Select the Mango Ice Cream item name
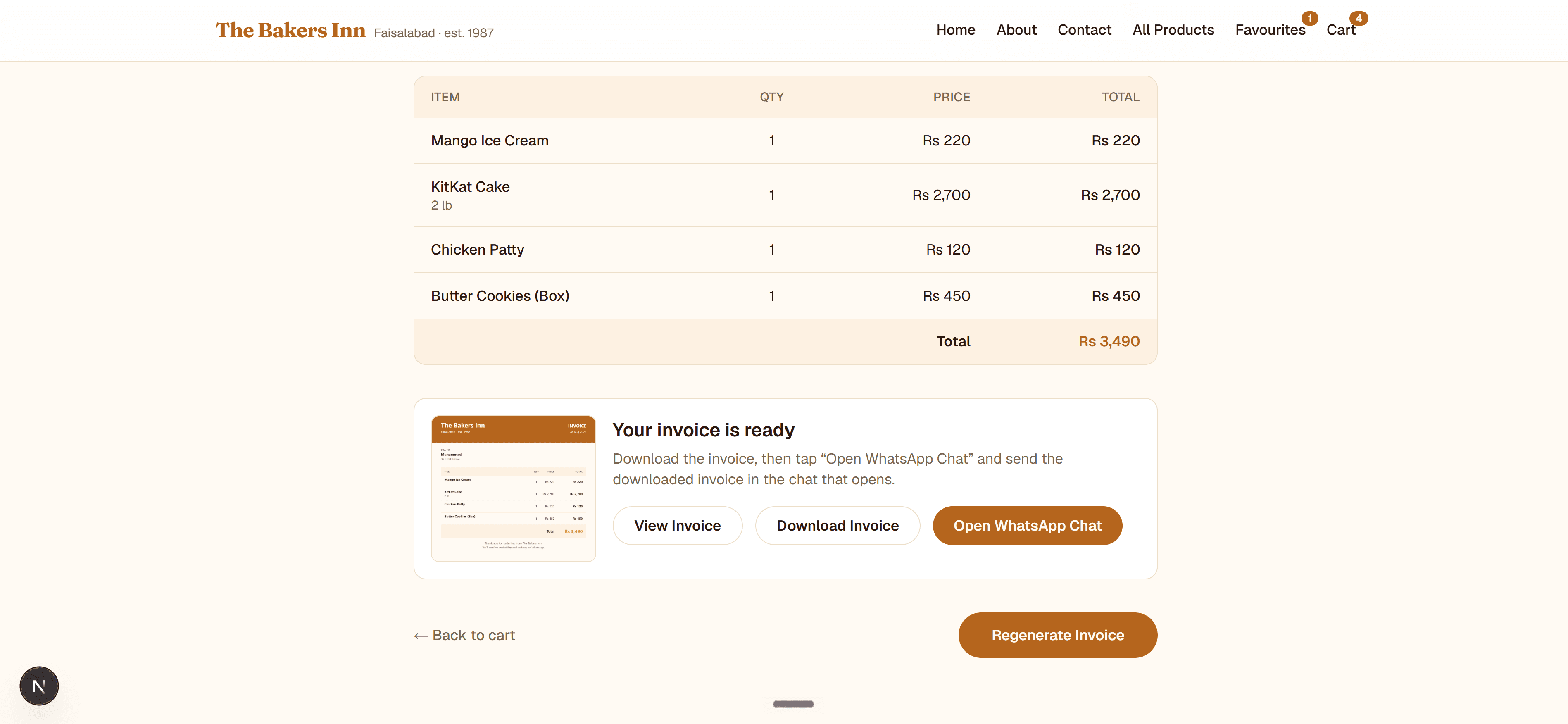The width and height of the screenshot is (1568, 724). point(490,141)
